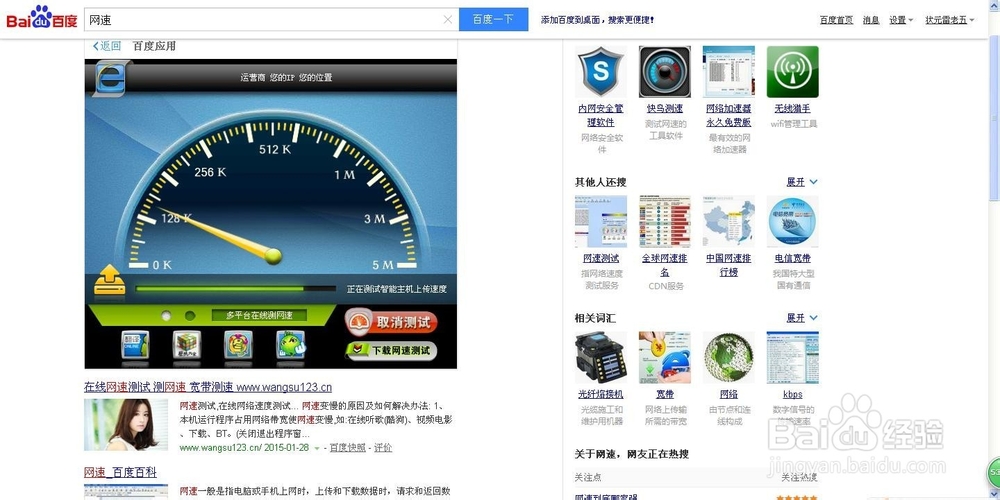Open the yellow cartoon character app icon
Image resolution: width=1000 pixels, height=500 pixels.
click(x=238, y=345)
